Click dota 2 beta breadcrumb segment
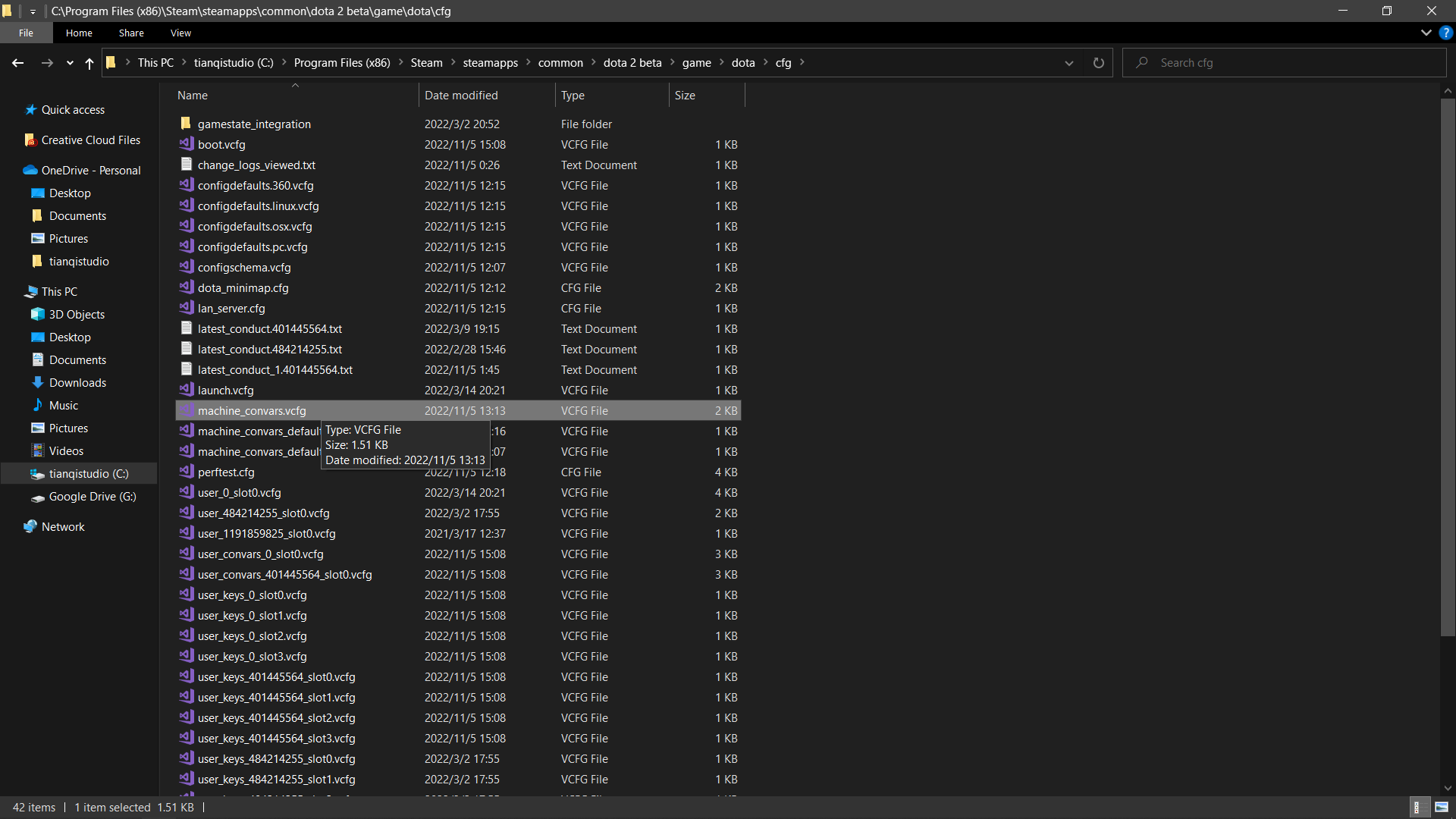1456x819 pixels. (632, 63)
